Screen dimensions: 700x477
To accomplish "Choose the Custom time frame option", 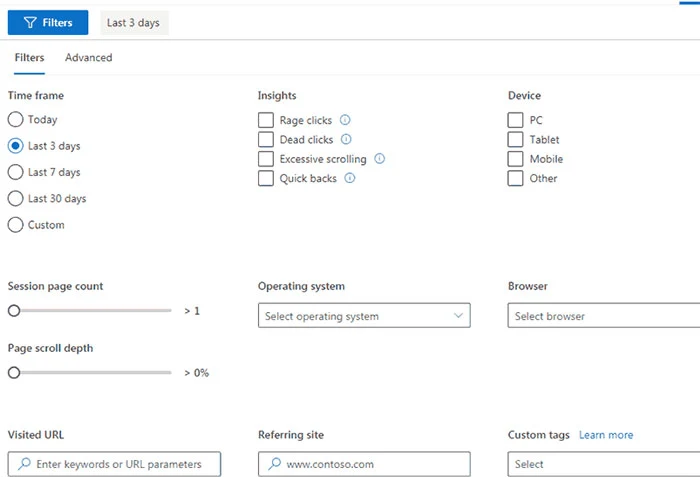I will coord(15,225).
